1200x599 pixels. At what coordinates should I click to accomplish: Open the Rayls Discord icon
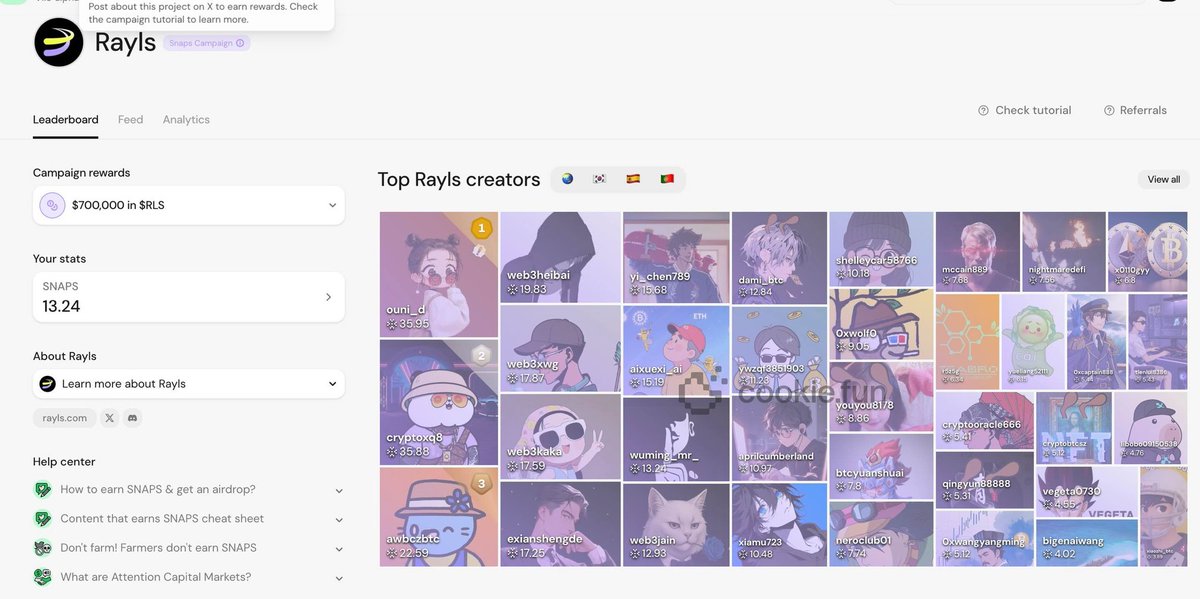click(x=132, y=418)
